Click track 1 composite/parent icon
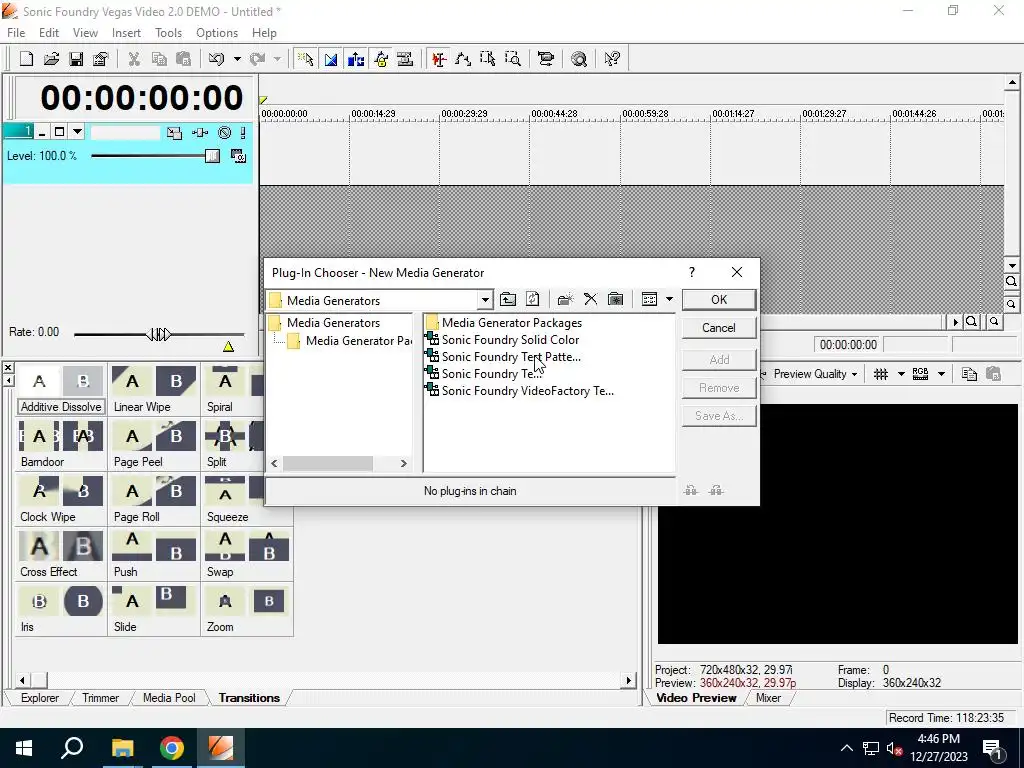This screenshot has height=768, width=1024. [174, 133]
